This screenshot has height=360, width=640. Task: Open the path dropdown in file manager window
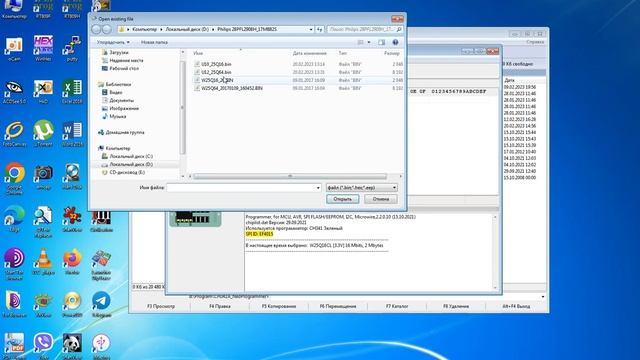point(543,297)
